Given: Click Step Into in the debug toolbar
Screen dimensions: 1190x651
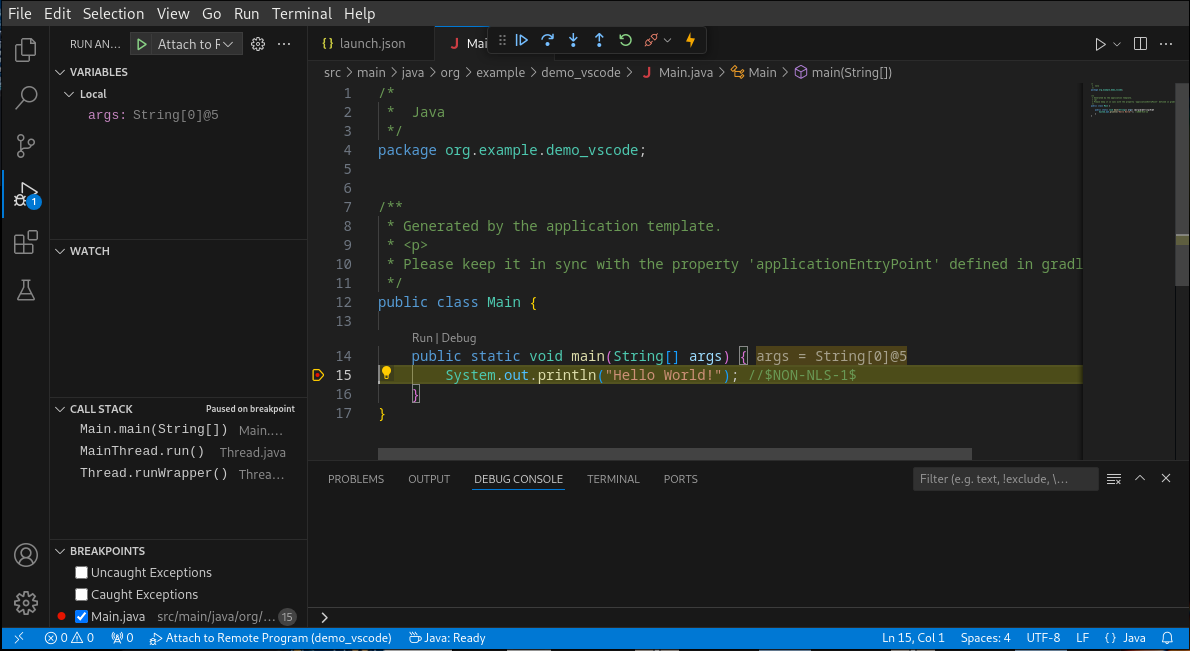Looking at the screenshot, I should [x=572, y=40].
